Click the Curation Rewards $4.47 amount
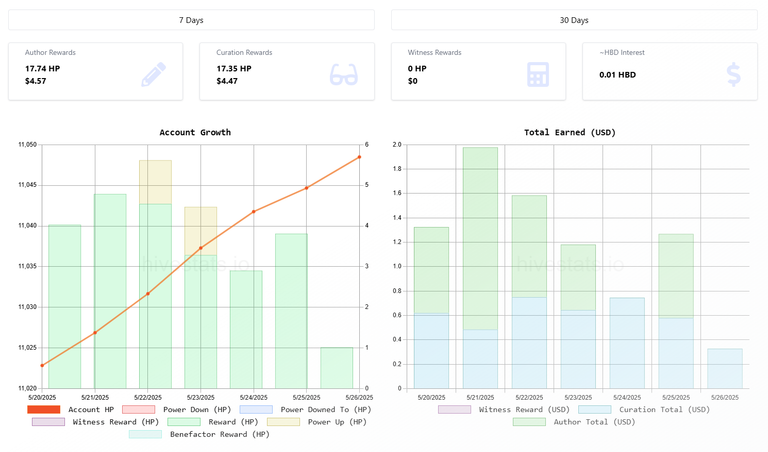The width and height of the screenshot is (768, 452). coord(227,81)
